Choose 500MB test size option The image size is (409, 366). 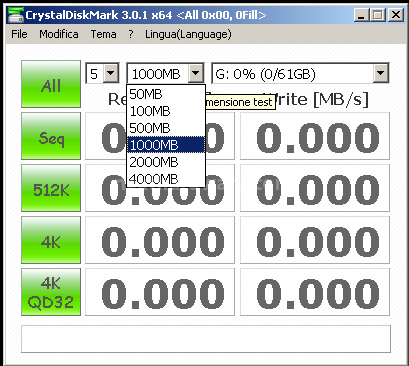166,128
